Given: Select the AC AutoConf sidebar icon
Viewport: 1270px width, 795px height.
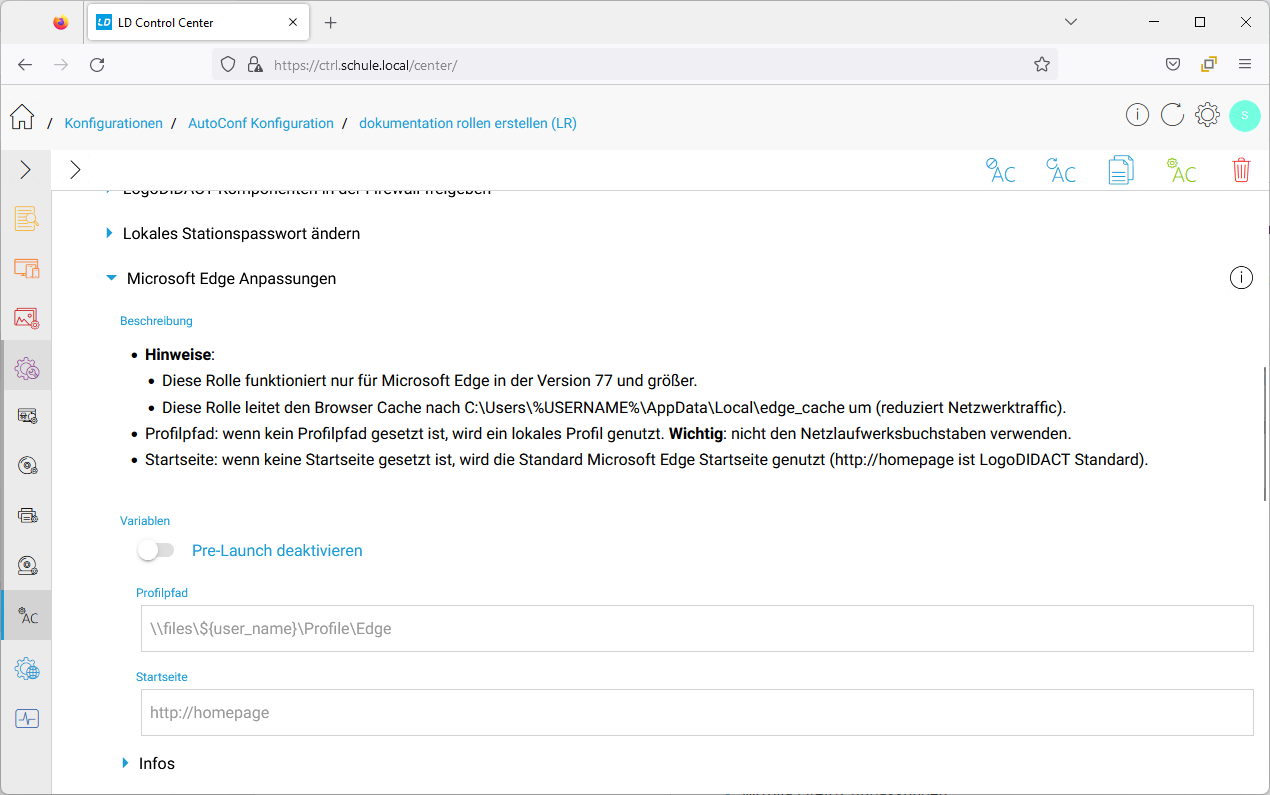Looking at the screenshot, I should tap(27, 616).
